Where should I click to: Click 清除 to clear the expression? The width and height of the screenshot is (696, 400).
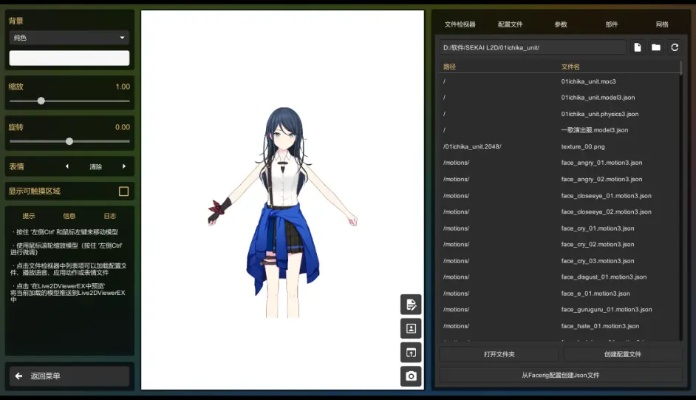click(95, 167)
